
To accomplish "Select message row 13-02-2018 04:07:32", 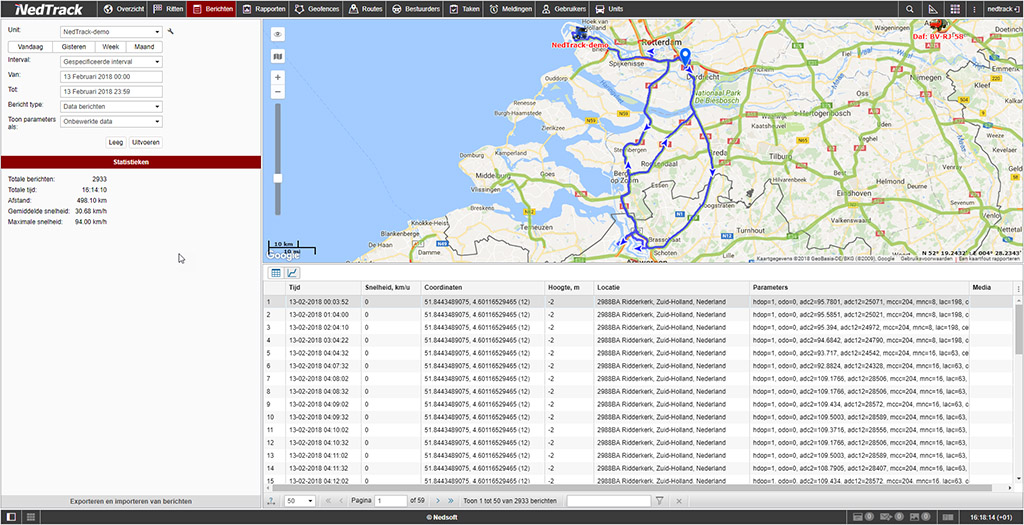I will [638, 366].
